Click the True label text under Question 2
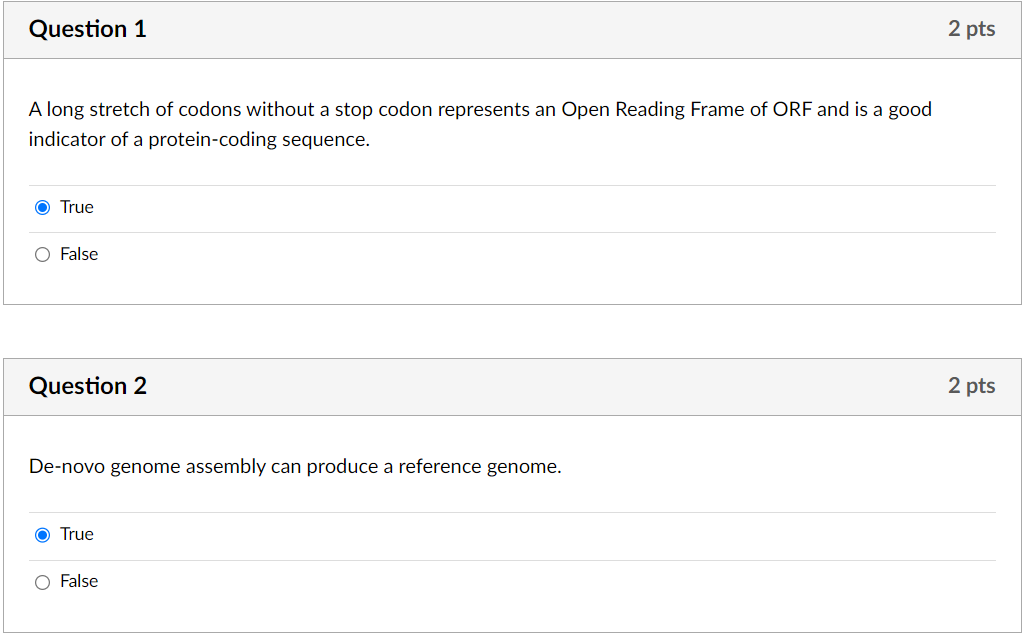This screenshot has width=1026, height=636. coord(77,534)
